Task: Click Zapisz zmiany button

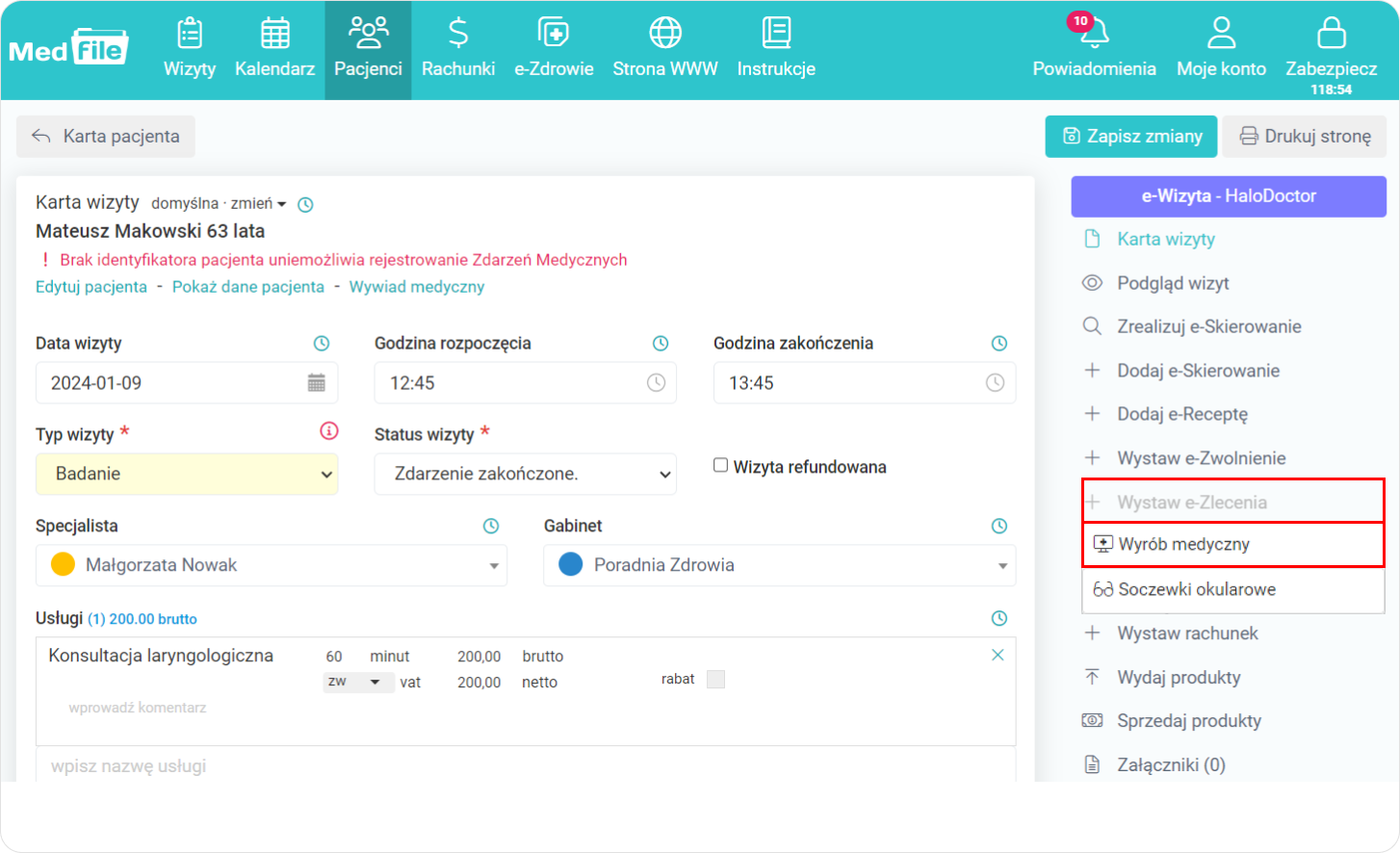Action: coord(1131,137)
